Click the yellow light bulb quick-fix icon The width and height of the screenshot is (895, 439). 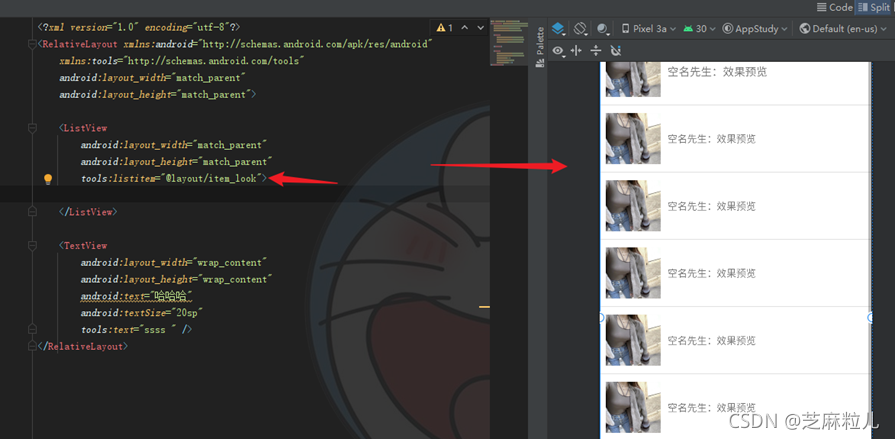(x=48, y=179)
